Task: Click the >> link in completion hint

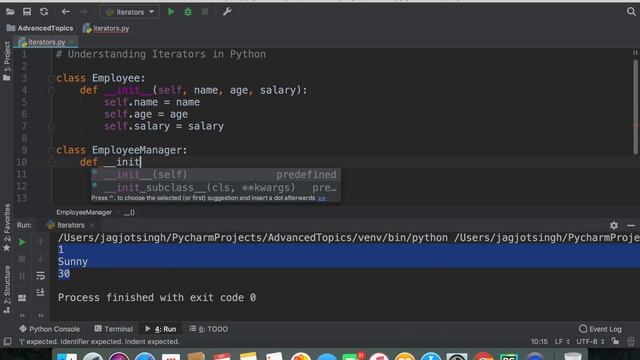Action: 322,198
